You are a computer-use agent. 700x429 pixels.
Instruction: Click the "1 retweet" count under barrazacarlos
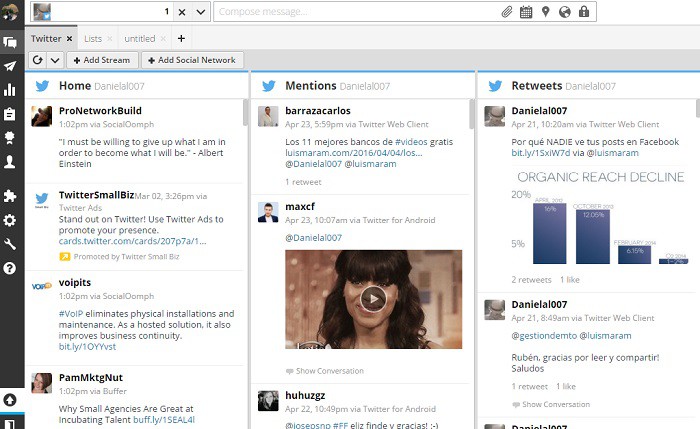pos(303,182)
